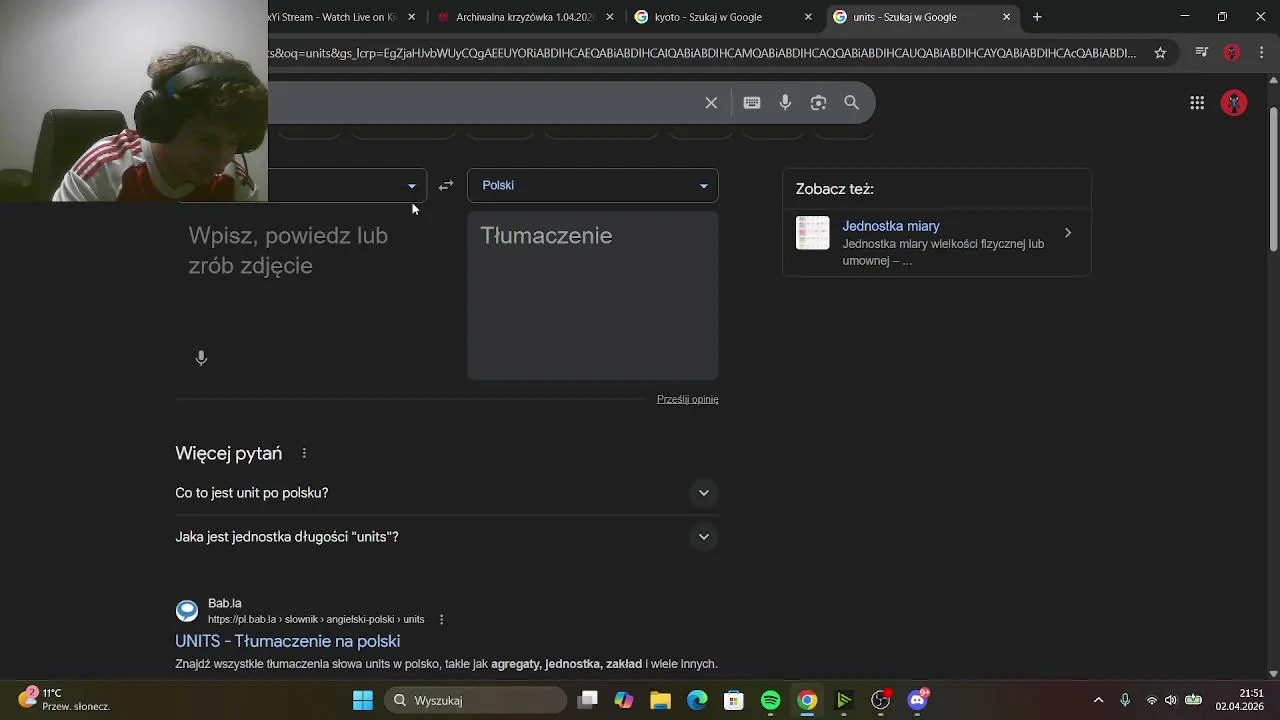This screenshot has width=1280, height=720.
Task: Open Jednostka miary chevron arrow
Action: [x=1067, y=233]
